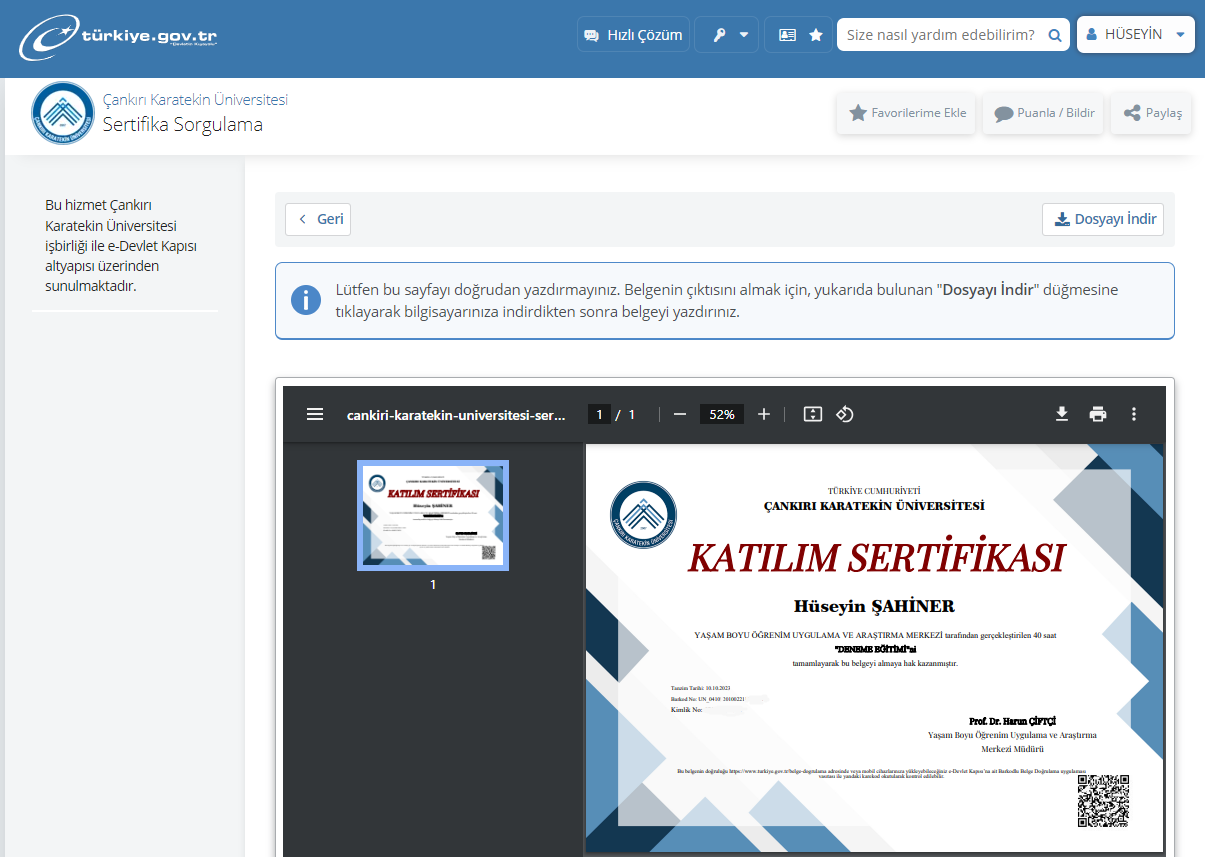The width and height of the screenshot is (1205, 857).
Task: Open favorites star icon in header
Action: [816, 34]
